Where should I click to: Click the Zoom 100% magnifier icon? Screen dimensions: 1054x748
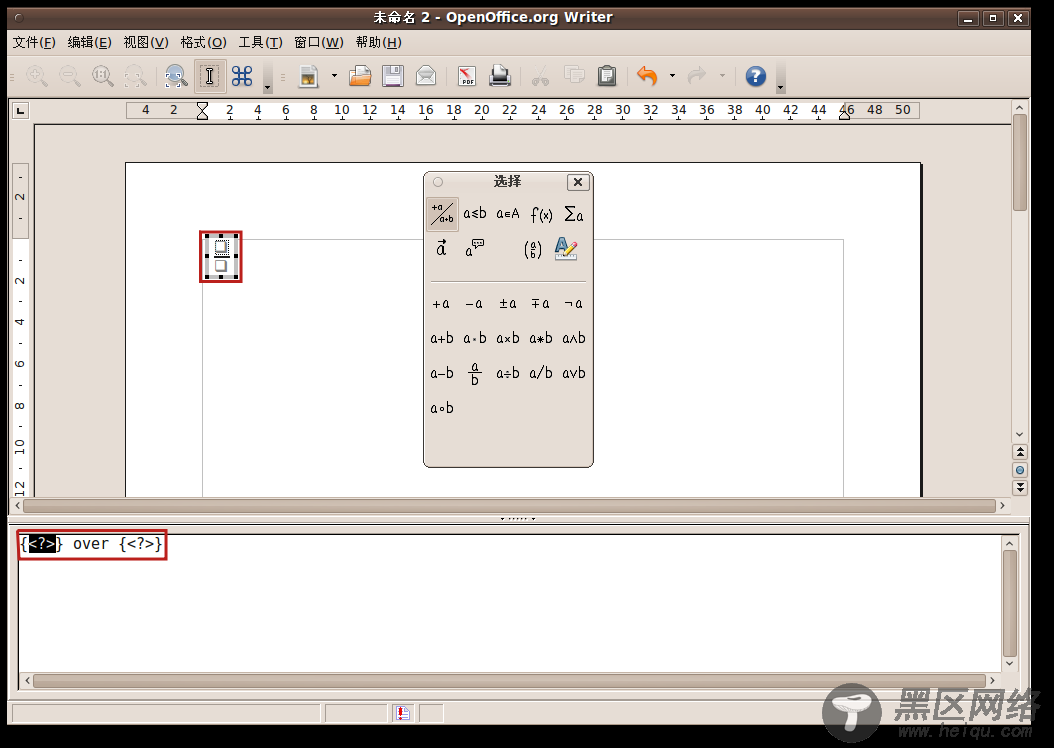pyautogui.click(x=103, y=76)
